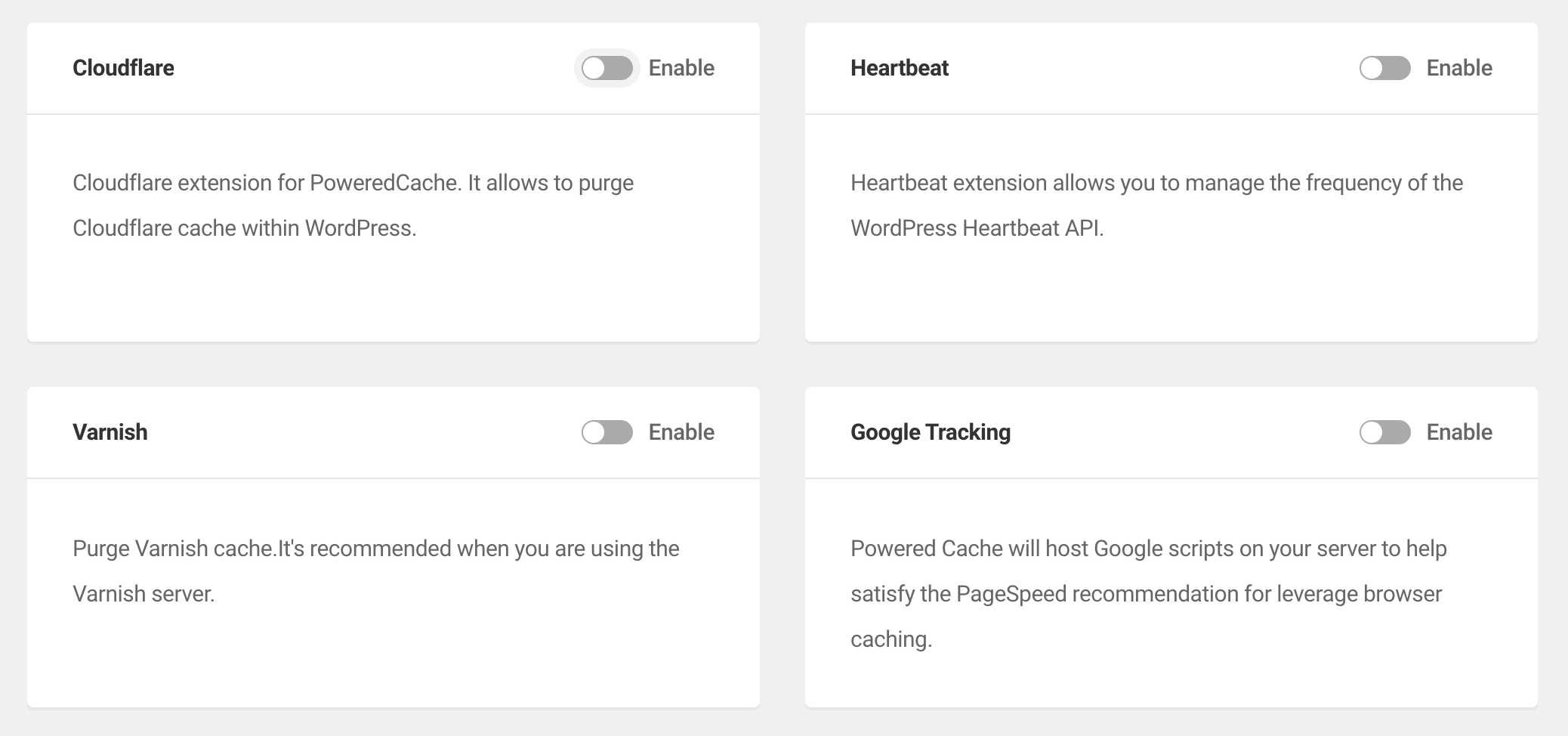The width and height of the screenshot is (1568, 736).
Task: Click 'WordPress Heartbeat API' text line
Action: 977,228
